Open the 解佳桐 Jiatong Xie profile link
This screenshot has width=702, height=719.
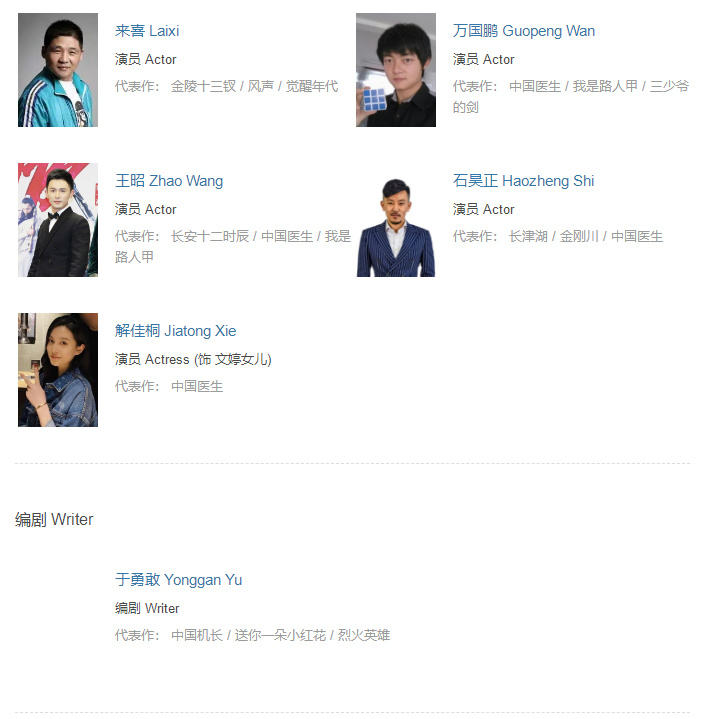(175, 331)
